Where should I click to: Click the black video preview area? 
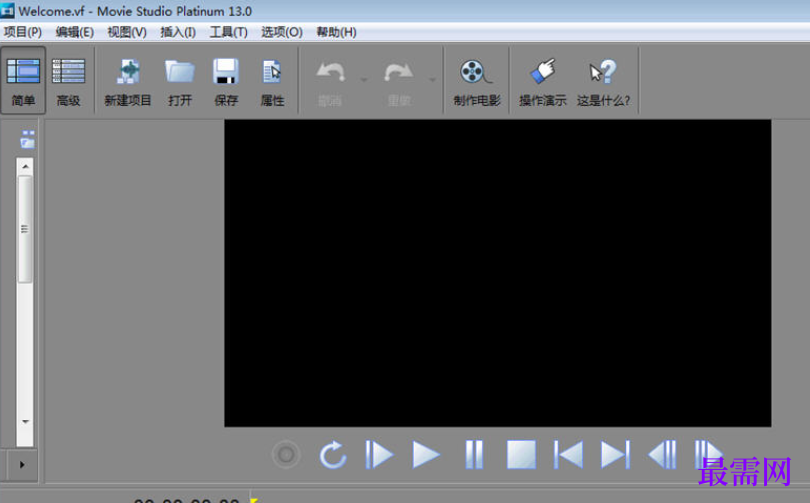pos(497,273)
